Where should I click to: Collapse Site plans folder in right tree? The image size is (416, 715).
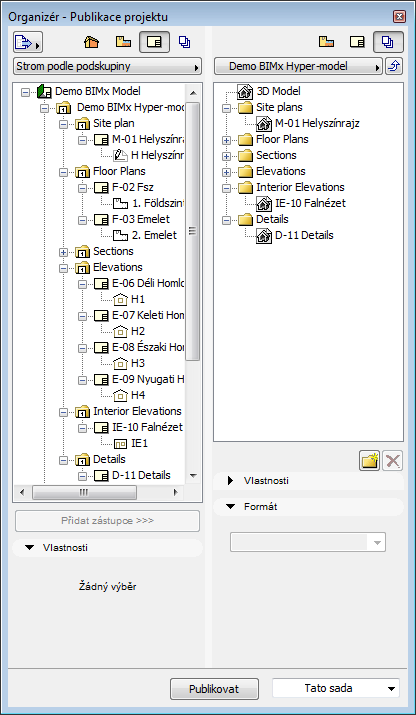click(x=226, y=108)
